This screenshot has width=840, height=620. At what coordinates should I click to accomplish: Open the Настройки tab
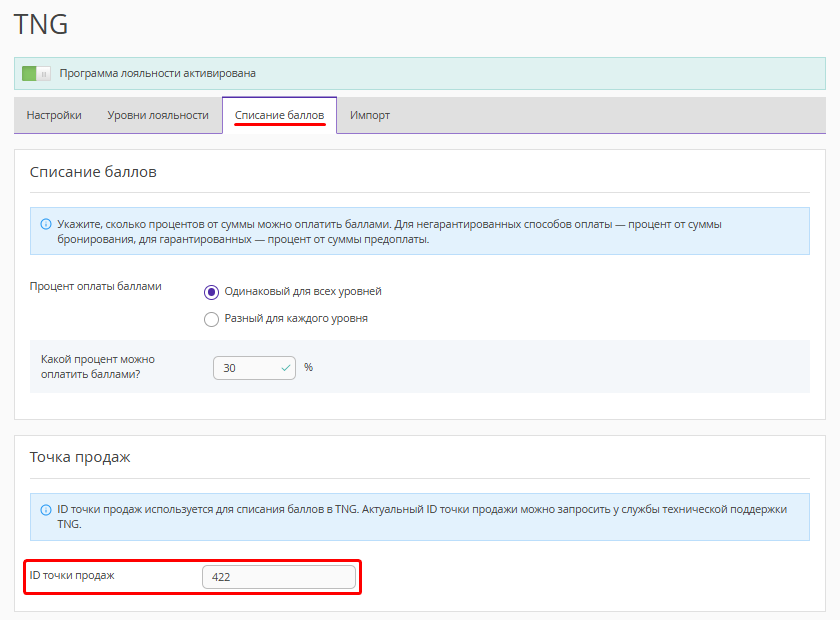click(54, 115)
